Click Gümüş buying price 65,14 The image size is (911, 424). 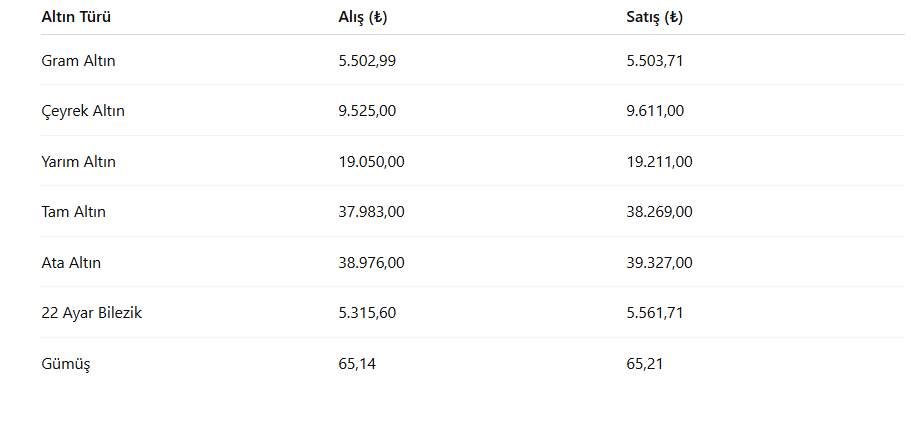[357, 364]
